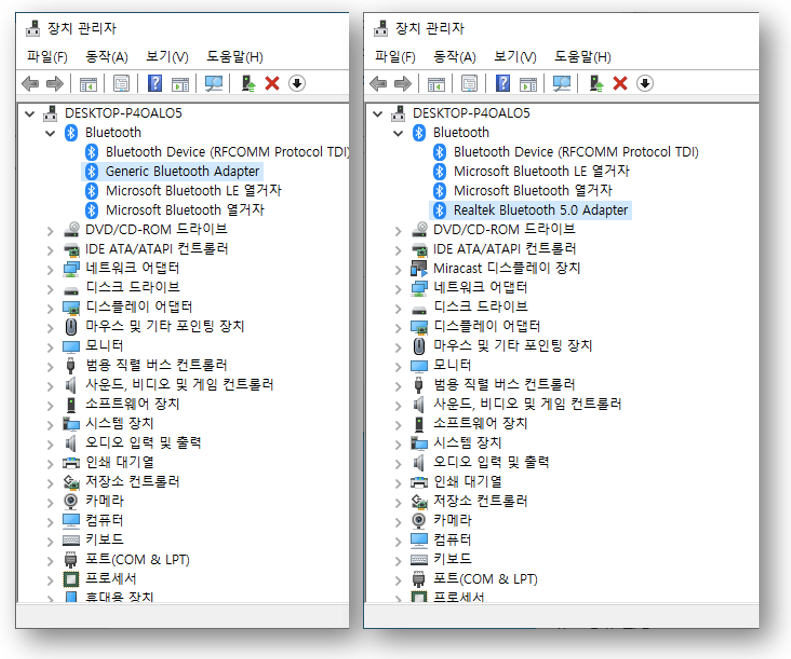Viewport: 791px width, 659px height.
Task: Expand 디스플레이 어댑터 in right window
Action: point(398,327)
